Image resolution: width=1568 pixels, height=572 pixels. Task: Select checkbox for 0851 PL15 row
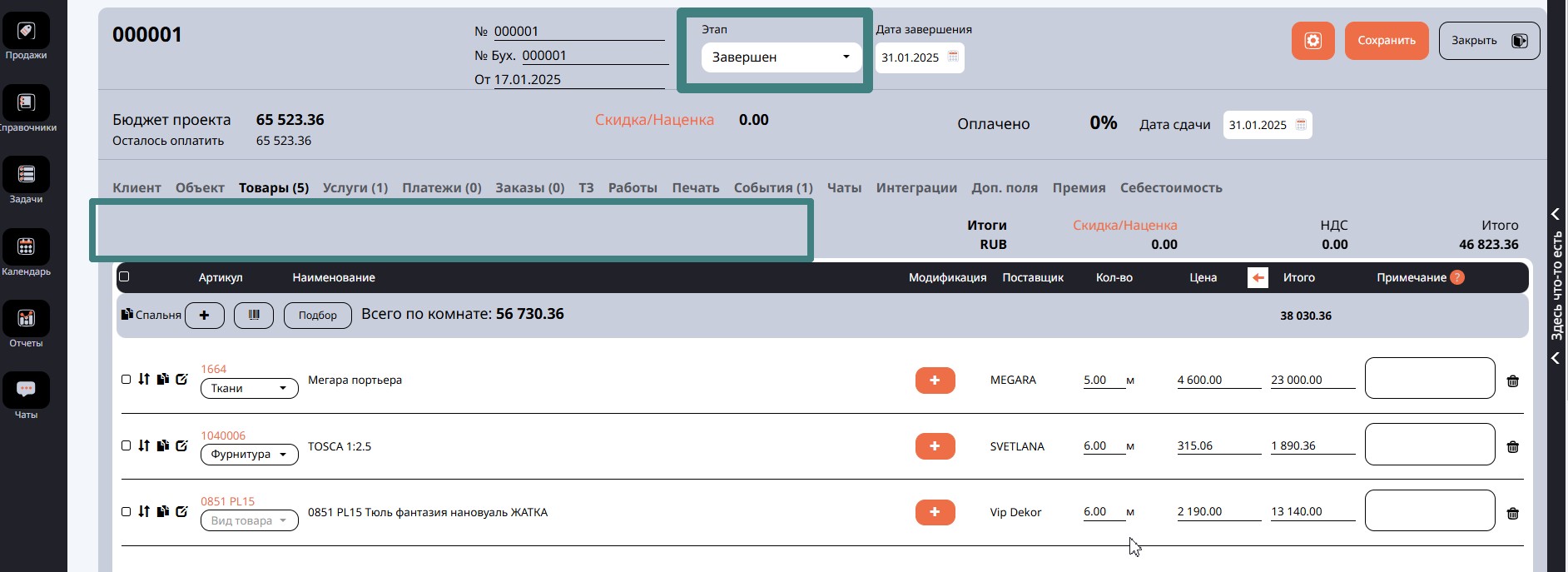click(x=127, y=512)
